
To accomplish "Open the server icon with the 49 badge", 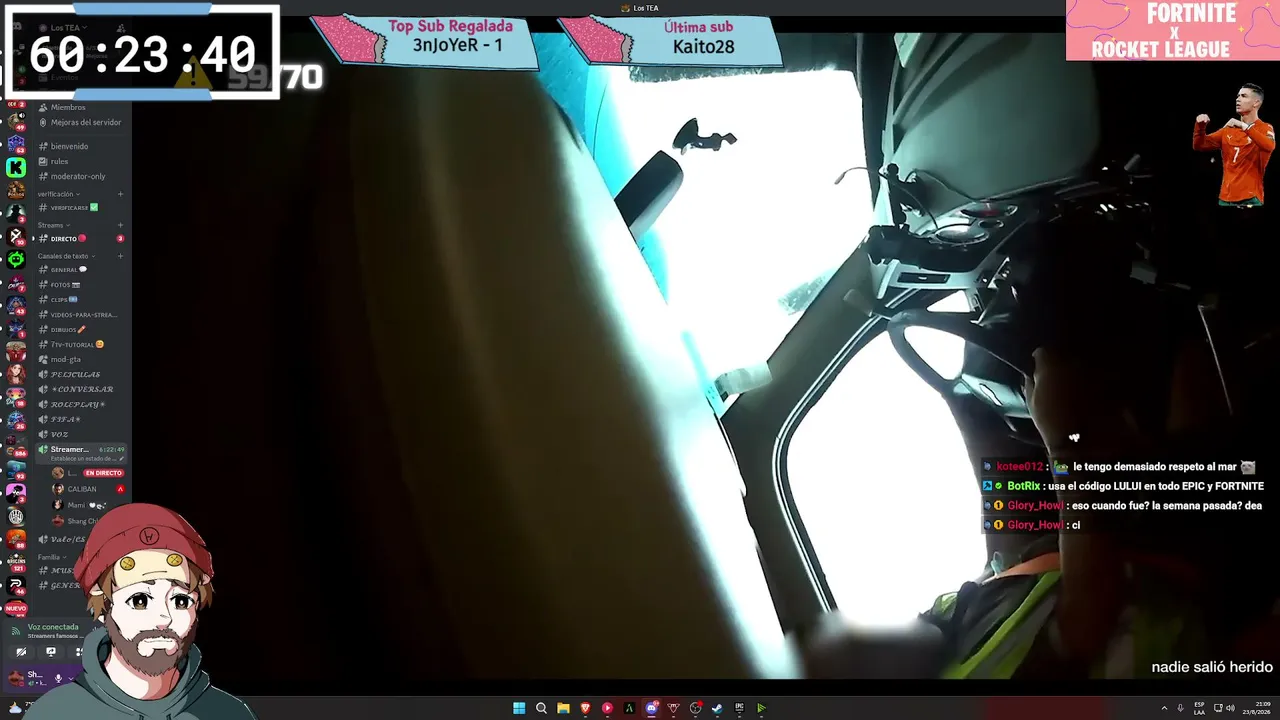I will (16, 122).
